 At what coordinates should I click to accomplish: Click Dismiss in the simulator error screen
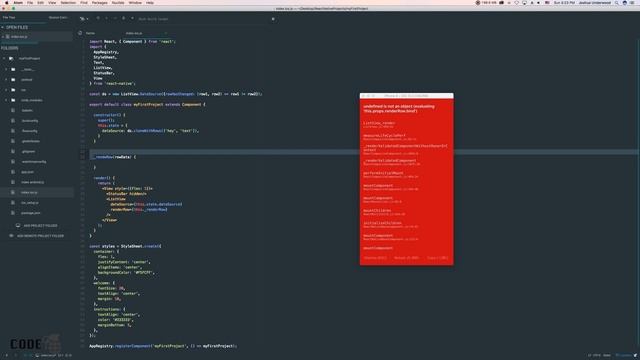coord(375,258)
